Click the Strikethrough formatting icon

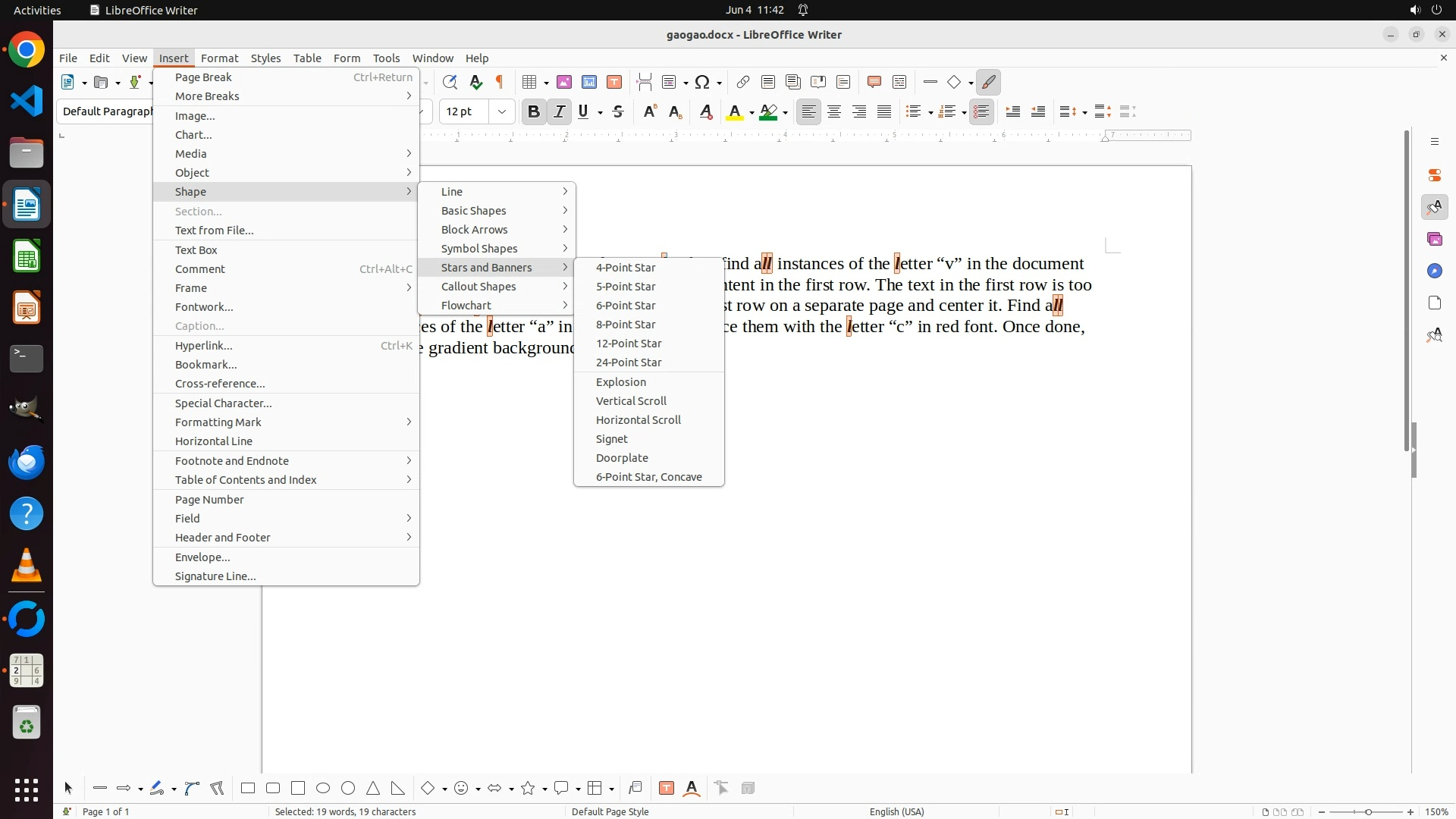(x=618, y=111)
